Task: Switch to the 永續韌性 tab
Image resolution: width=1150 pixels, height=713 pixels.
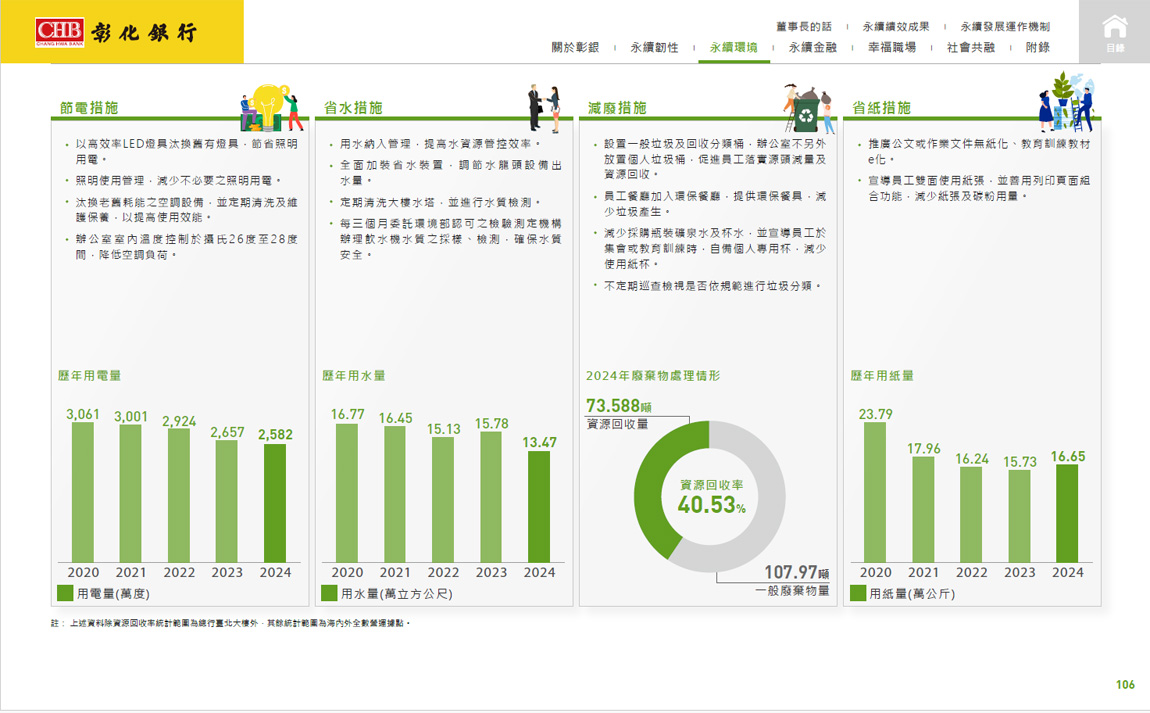Action: [654, 47]
